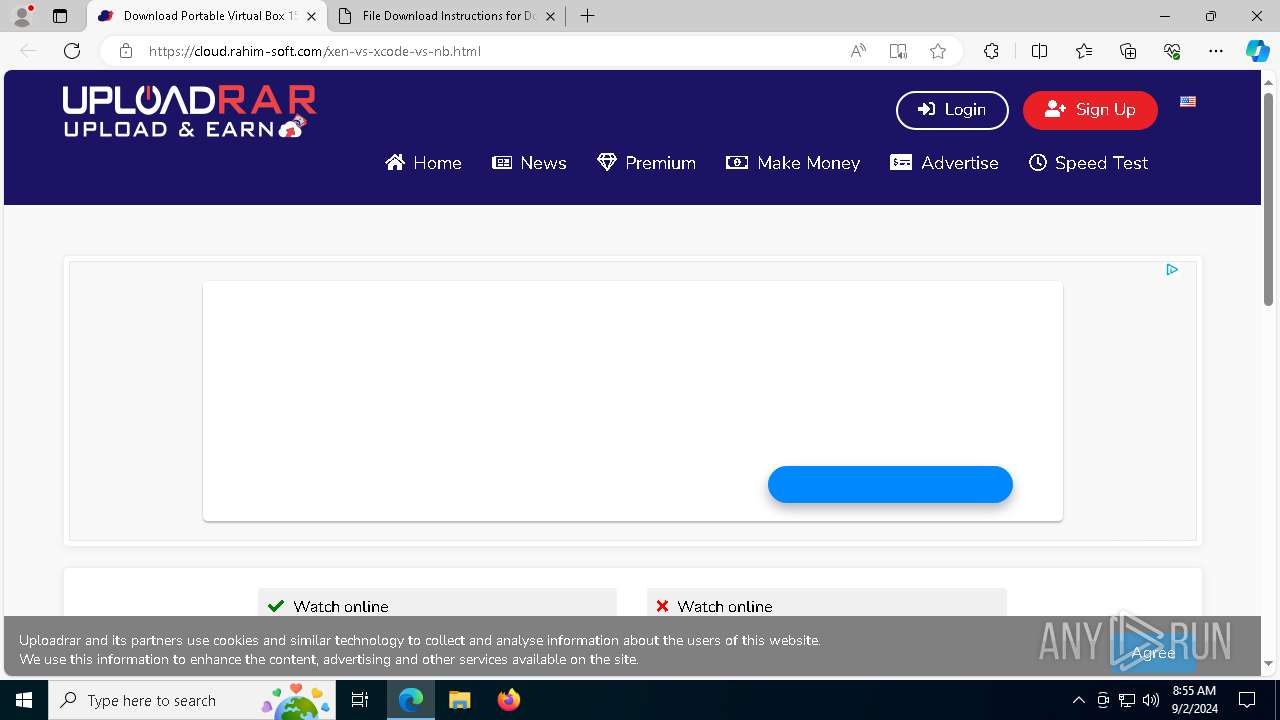Open the Premium menu item

646,163
